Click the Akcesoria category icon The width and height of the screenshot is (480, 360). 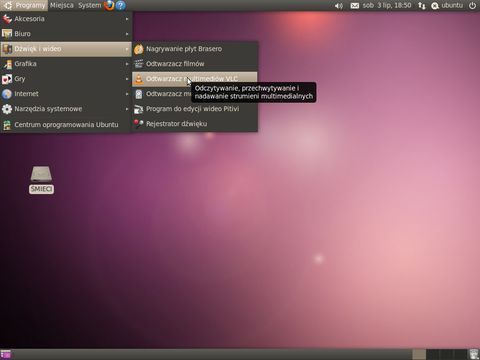pyautogui.click(x=7, y=19)
